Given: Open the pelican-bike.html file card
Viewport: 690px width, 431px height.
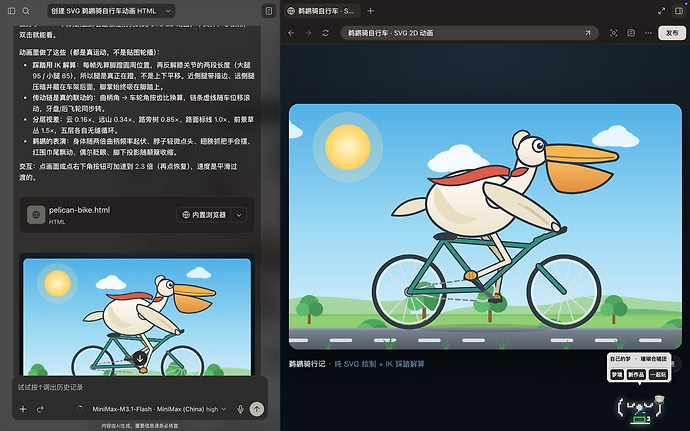Looking at the screenshot, I should click(x=137, y=215).
